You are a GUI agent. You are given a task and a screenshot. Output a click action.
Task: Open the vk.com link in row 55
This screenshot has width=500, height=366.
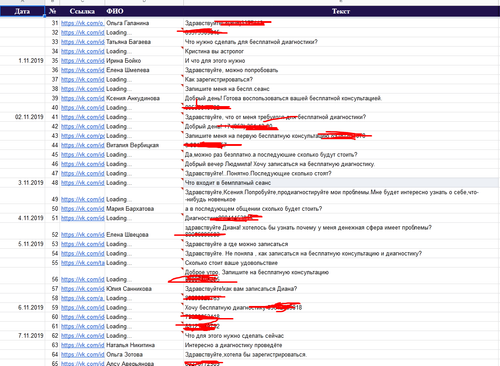click(x=83, y=263)
